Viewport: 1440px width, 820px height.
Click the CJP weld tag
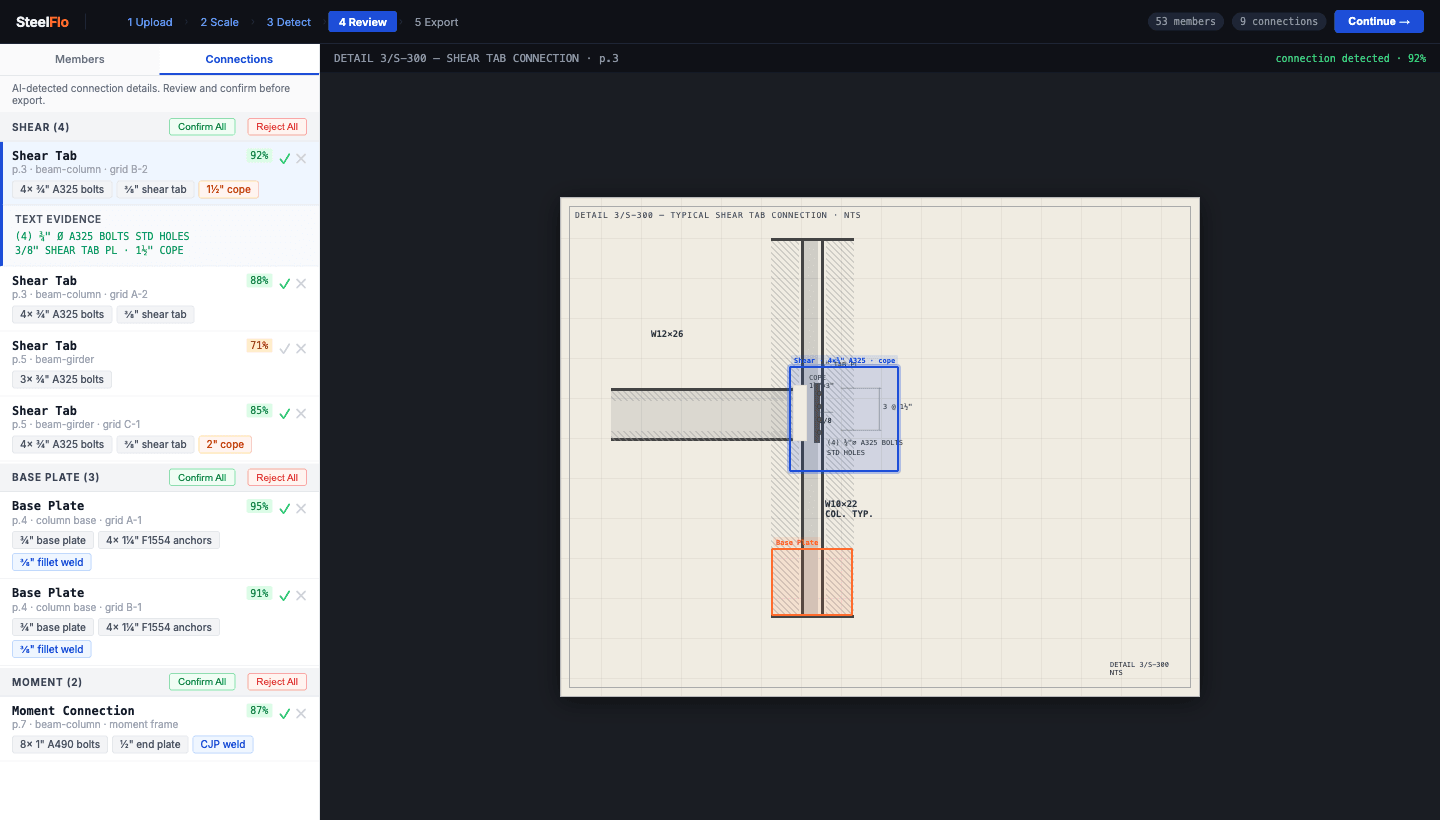point(223,744)
